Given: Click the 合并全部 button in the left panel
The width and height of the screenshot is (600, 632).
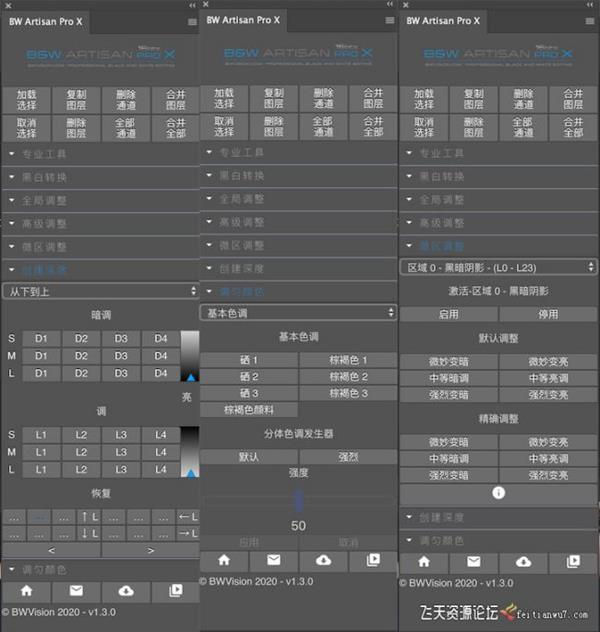Looking at the screenshot, I should [x=176, y=128].
